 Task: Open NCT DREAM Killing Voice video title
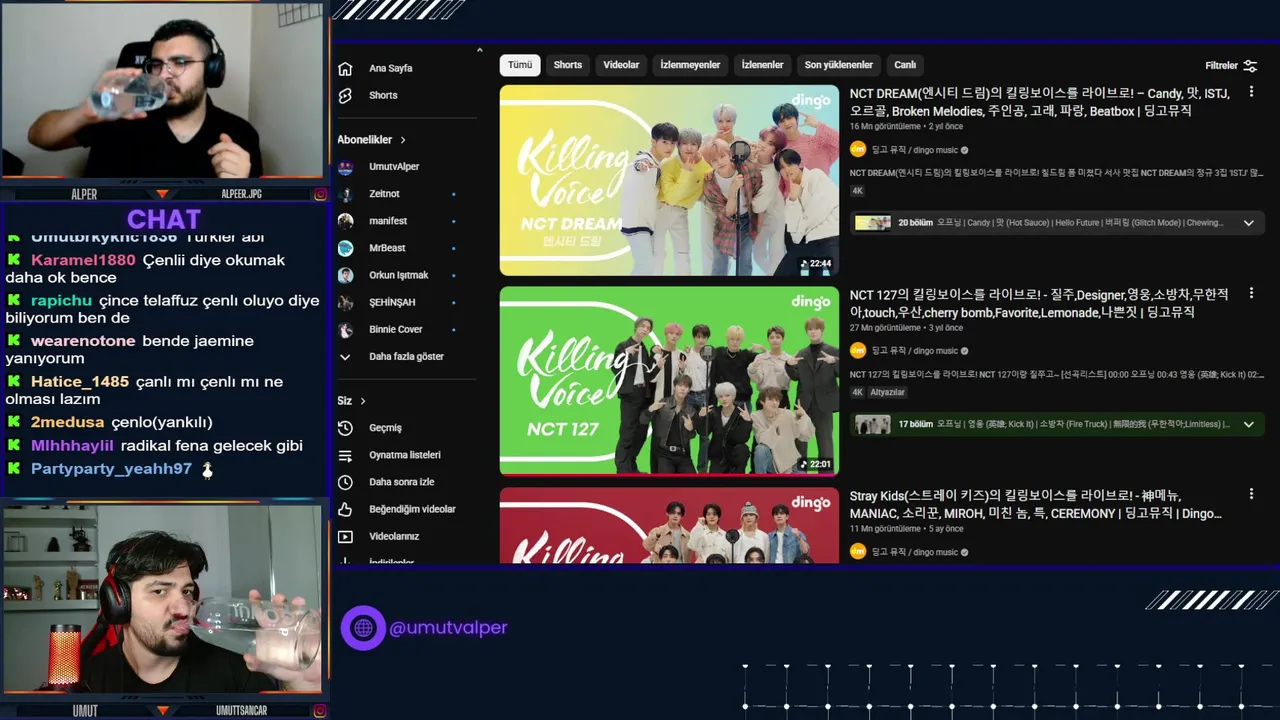coord(1039,102)
